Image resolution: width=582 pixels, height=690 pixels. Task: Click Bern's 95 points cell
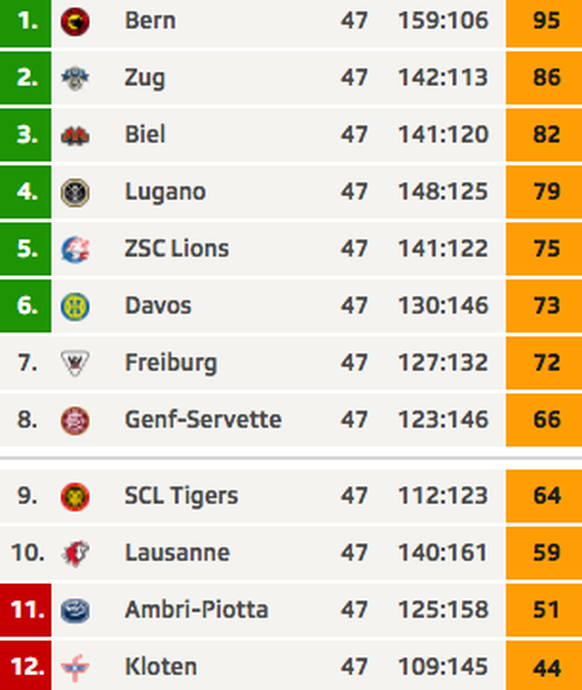click(x=544, y=21)
